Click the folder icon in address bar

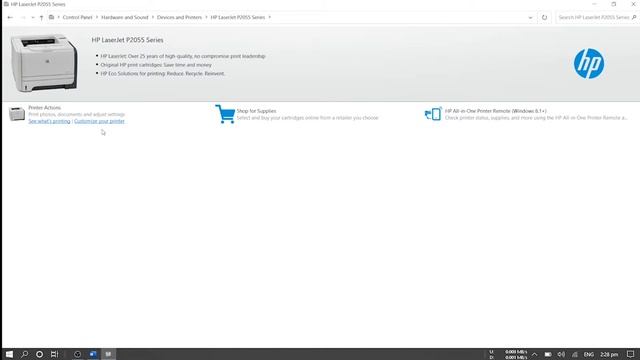click(51, 18)
